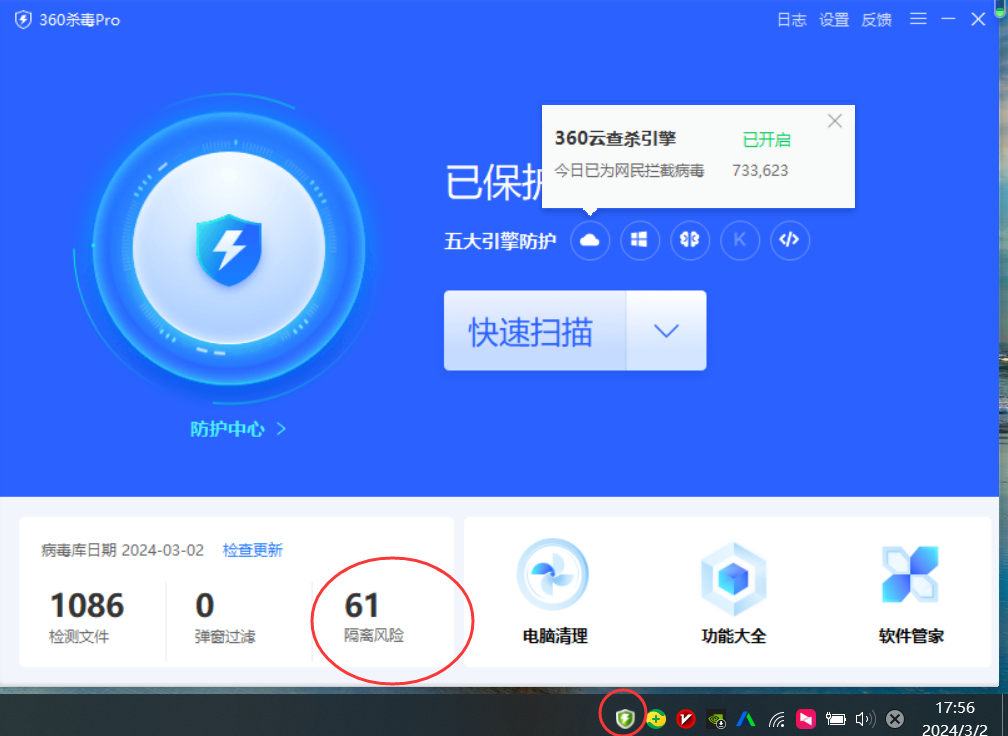The width and height of the screenshot is (1008, 736).
Task: Click the cloud scan engine icon
Action: tap(590, 240)
